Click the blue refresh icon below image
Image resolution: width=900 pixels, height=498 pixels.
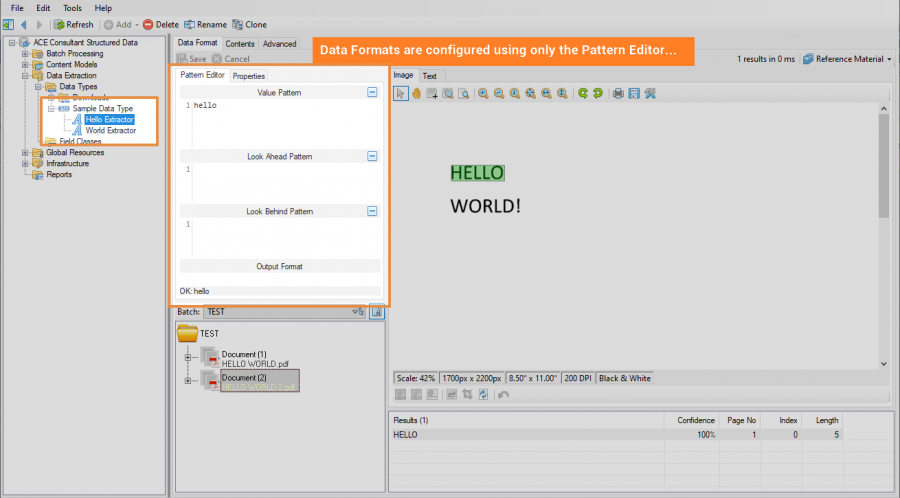(483, 395)
